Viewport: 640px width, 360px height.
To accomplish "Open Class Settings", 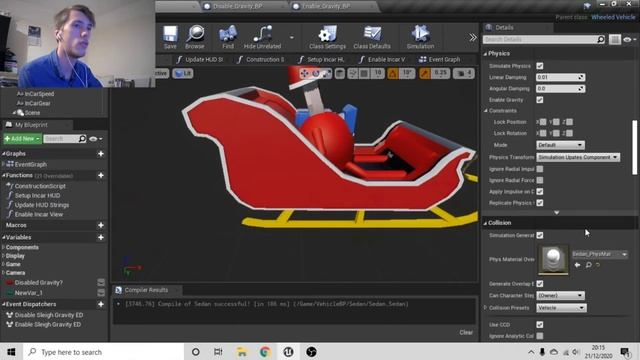I will point(327,37).
